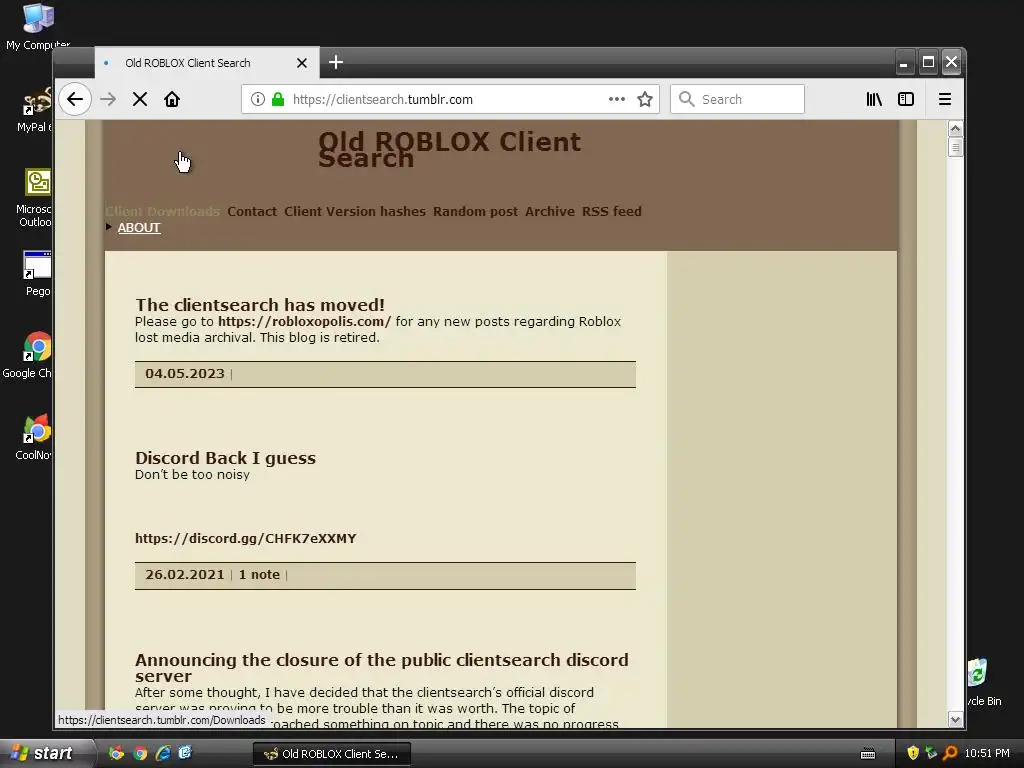Launch CoolNovo from the quick launch bar
This screenshot has width=1024, height=768.
(x=116, y=753)
